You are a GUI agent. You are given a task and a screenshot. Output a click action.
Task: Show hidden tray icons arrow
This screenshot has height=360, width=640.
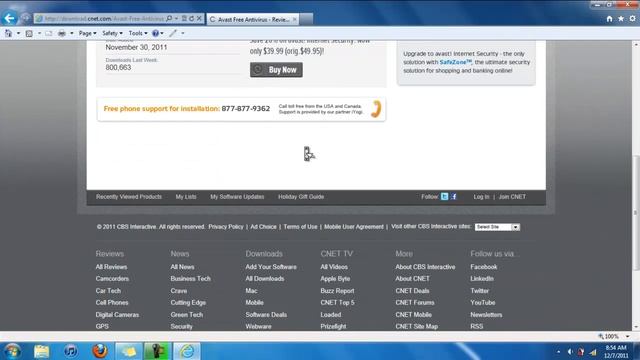tap(558, 352)
